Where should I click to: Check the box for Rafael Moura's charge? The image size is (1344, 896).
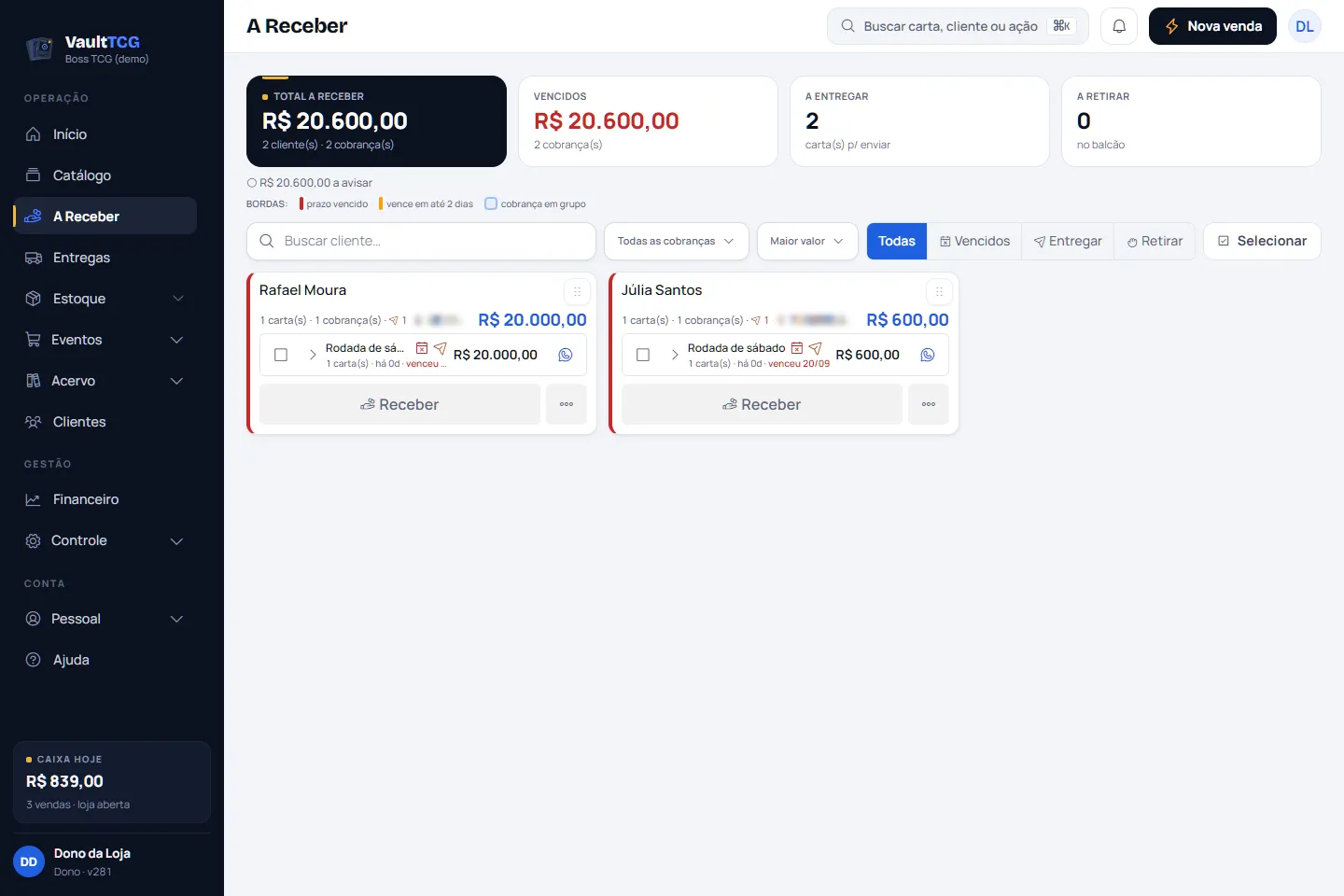pyautogui.click(x=281, y=355)
